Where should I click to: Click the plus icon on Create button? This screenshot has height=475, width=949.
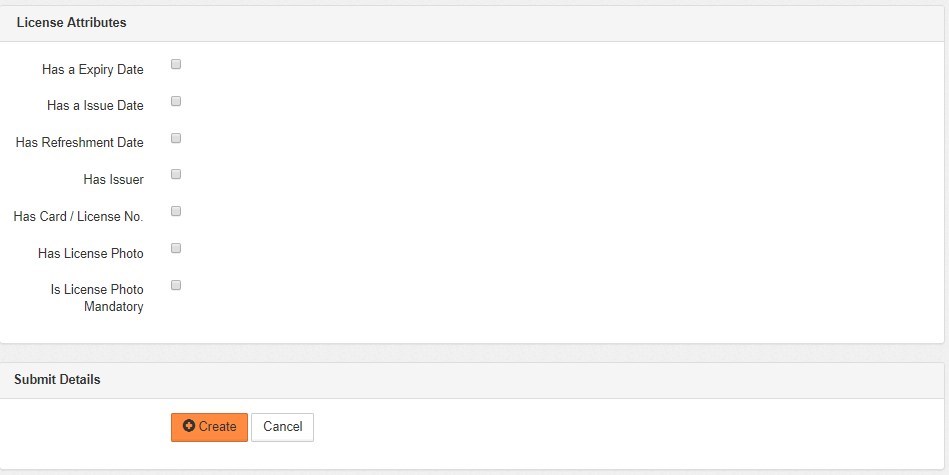click(x=189, y=427)
